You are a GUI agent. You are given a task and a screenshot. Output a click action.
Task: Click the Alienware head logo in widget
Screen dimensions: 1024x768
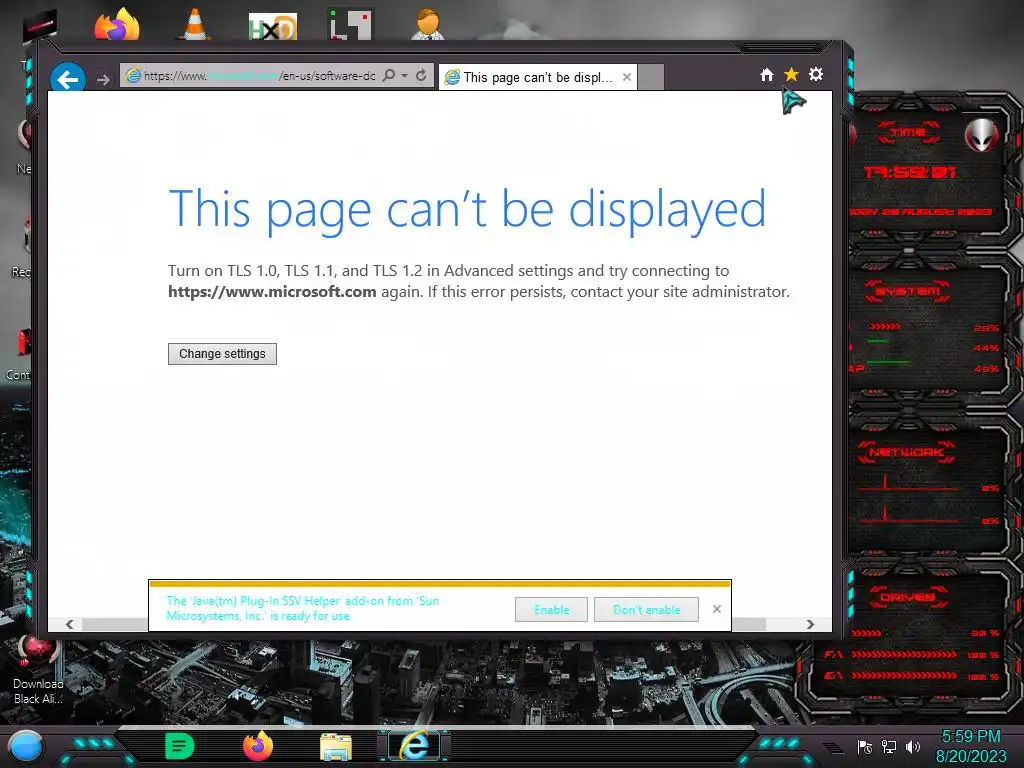click(x=982, y=136)
